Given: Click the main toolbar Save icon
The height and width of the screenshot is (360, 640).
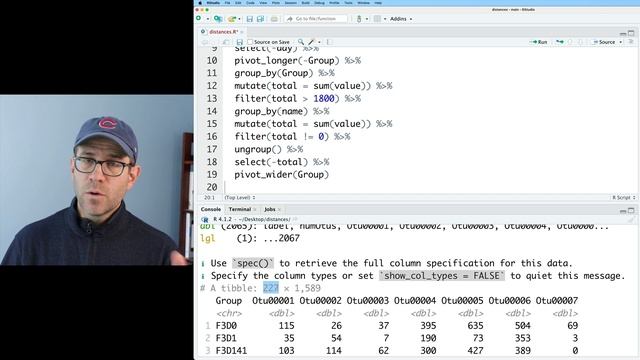Looking at the screenshot, I should point(250,19).
